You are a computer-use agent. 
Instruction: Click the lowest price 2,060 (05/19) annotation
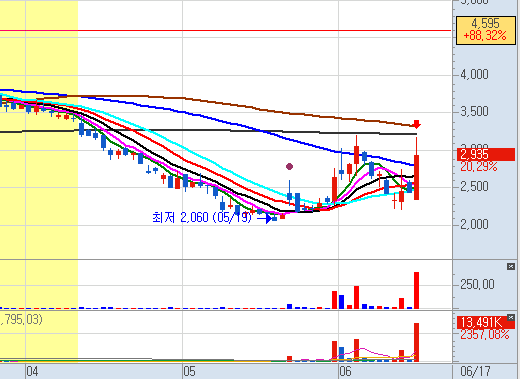pos(202,217)
